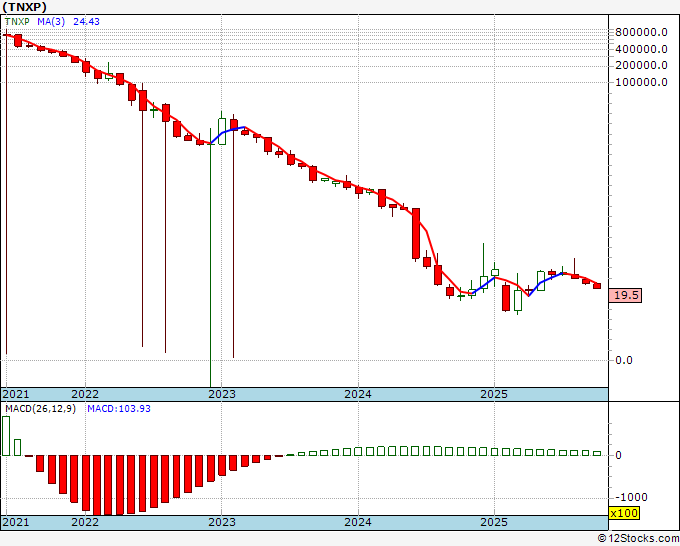
Task: Click the MACD:103.93 value label
Action: [119, 409]
